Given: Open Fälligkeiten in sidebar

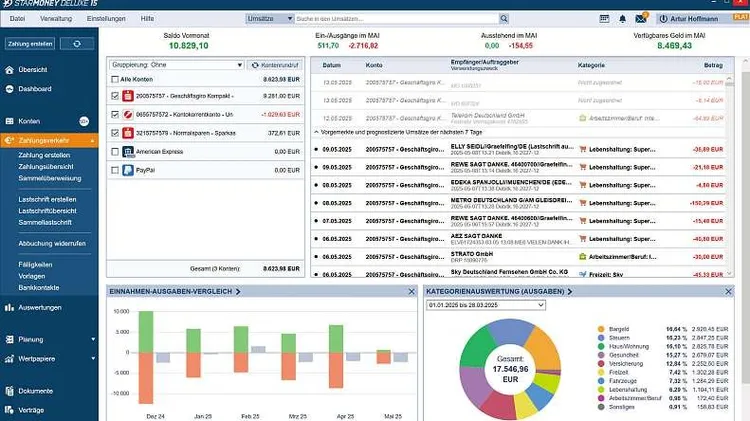Looking at the screenshot, I should [35, 265].
